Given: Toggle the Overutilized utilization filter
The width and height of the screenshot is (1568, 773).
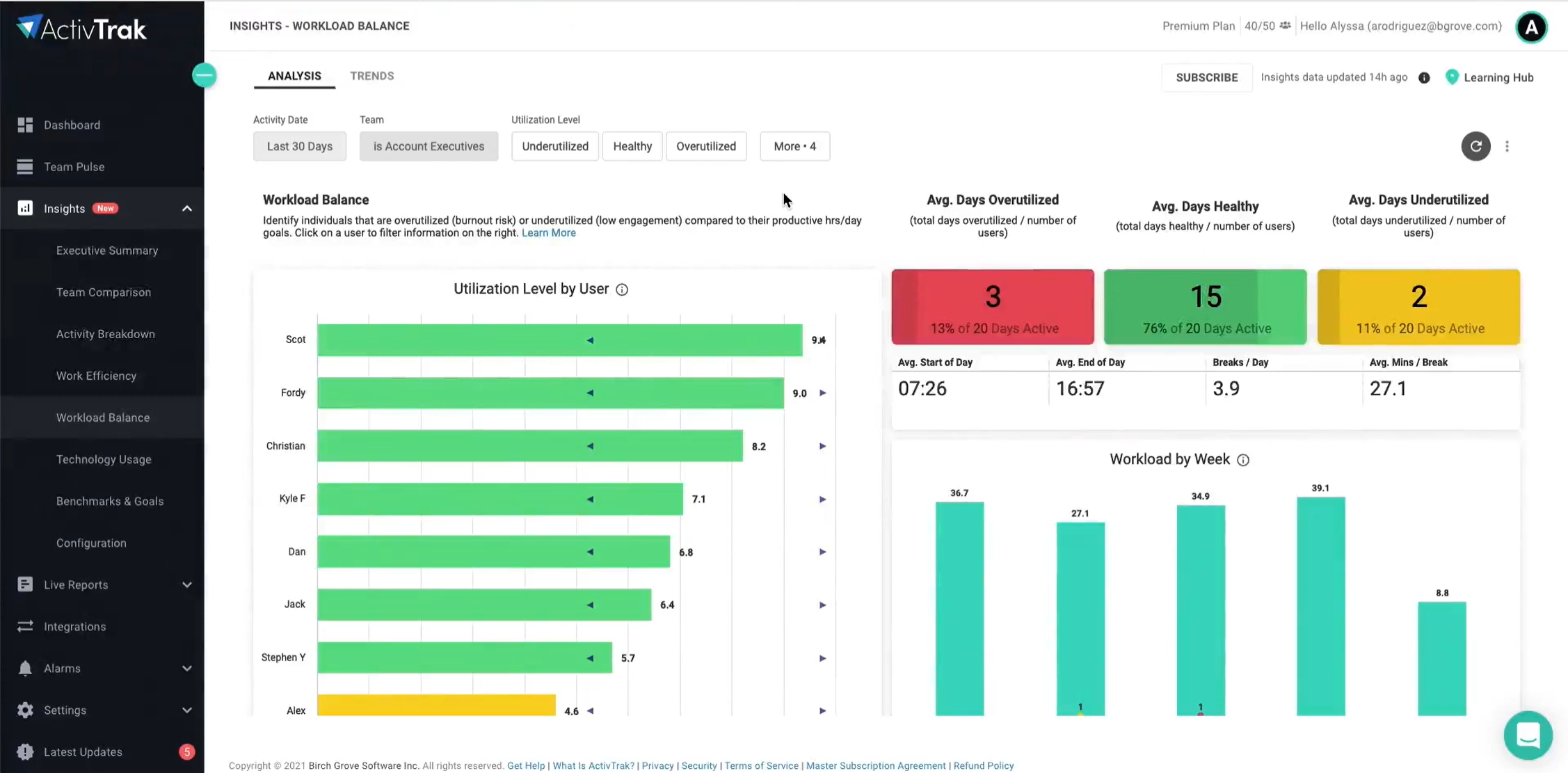Looking at the screenshot, I should (x=705, y=146).
